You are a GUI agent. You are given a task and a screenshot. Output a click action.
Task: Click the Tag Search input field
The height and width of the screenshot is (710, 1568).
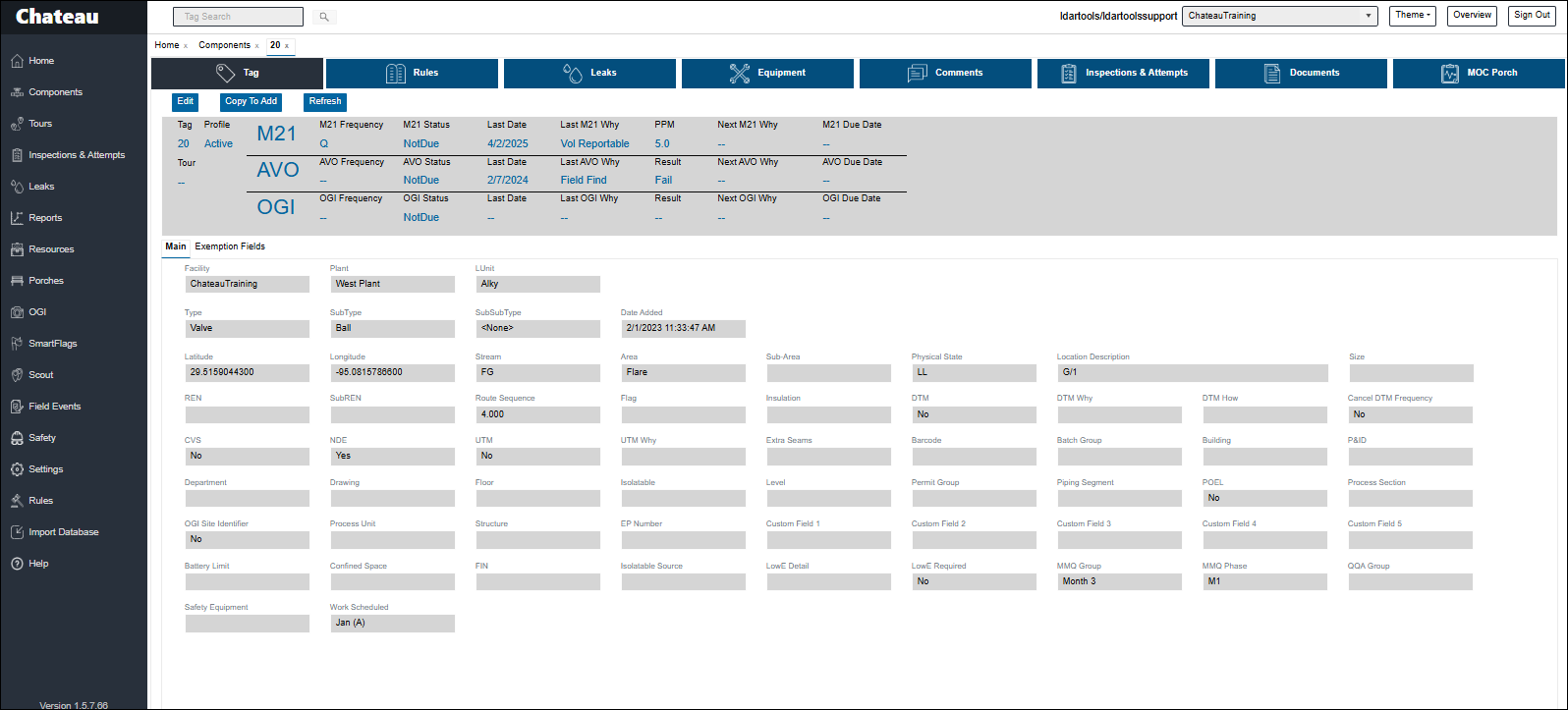238,17
